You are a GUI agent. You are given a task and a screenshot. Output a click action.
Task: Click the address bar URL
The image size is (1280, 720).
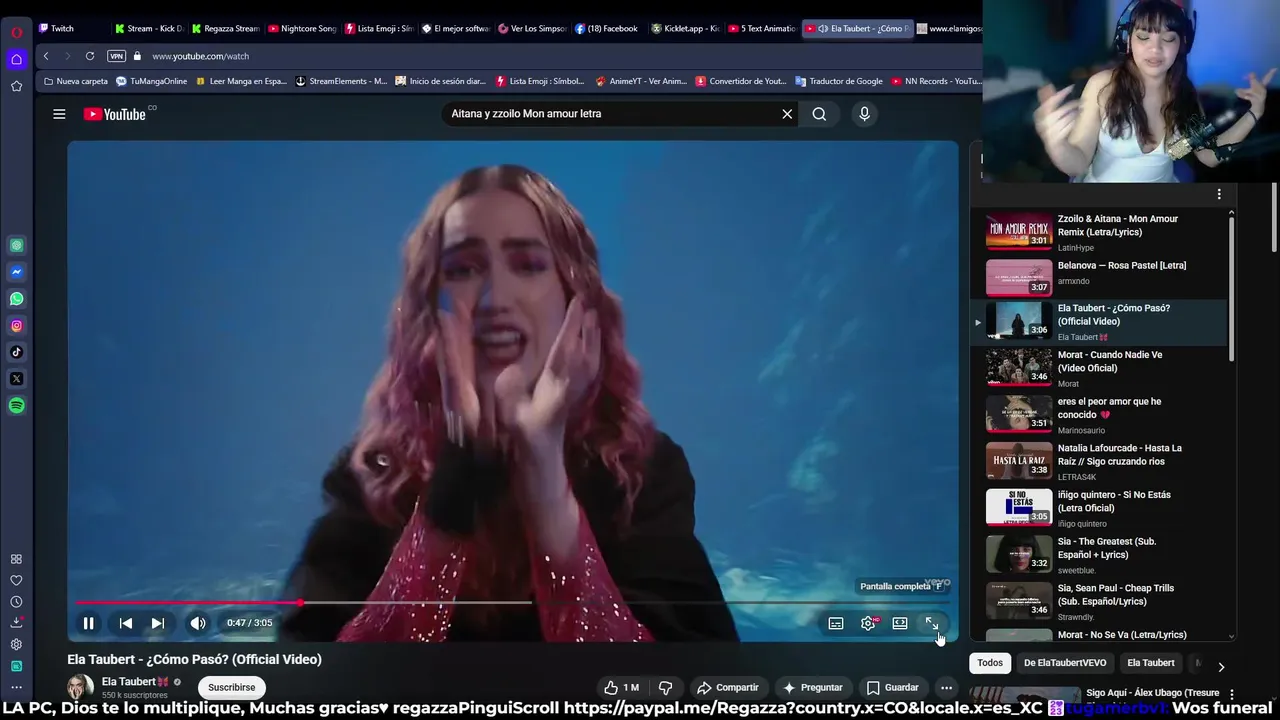[x=200, y=56]
